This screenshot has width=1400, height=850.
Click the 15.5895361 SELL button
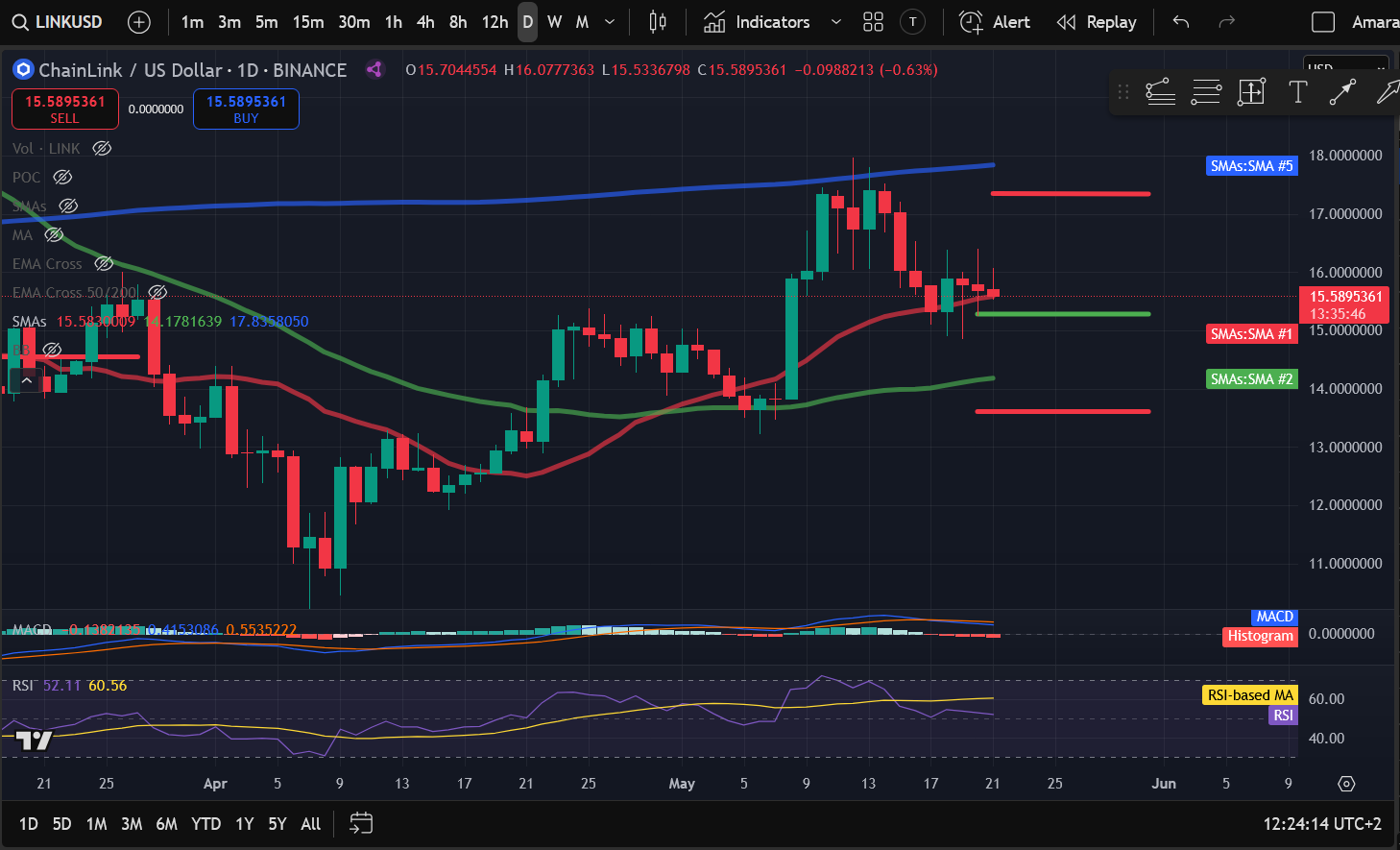[65, 109]
